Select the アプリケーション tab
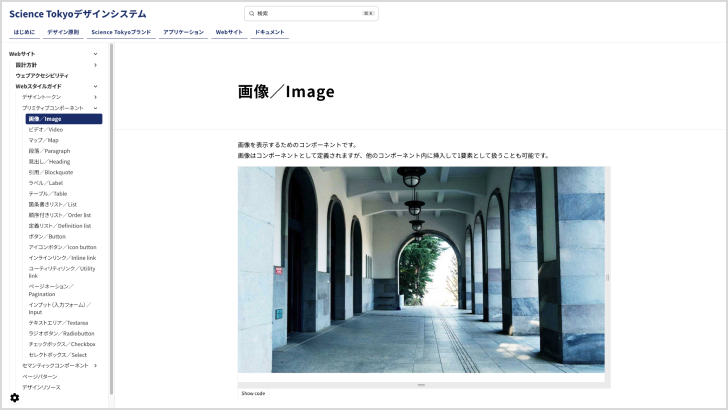This screenshot has height=410, width=728. pyautogui.click(x=183, y=32)
